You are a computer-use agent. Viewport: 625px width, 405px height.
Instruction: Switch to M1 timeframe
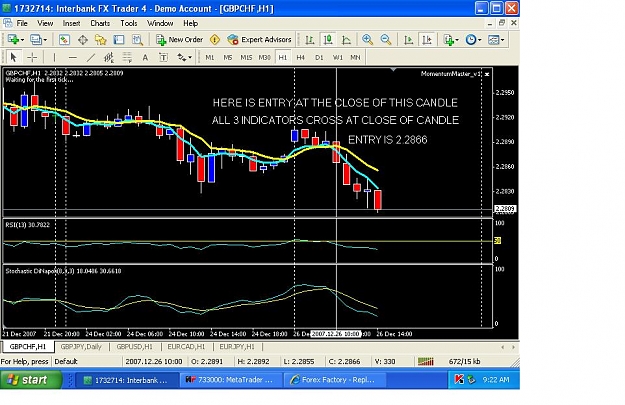pos(210,57)
